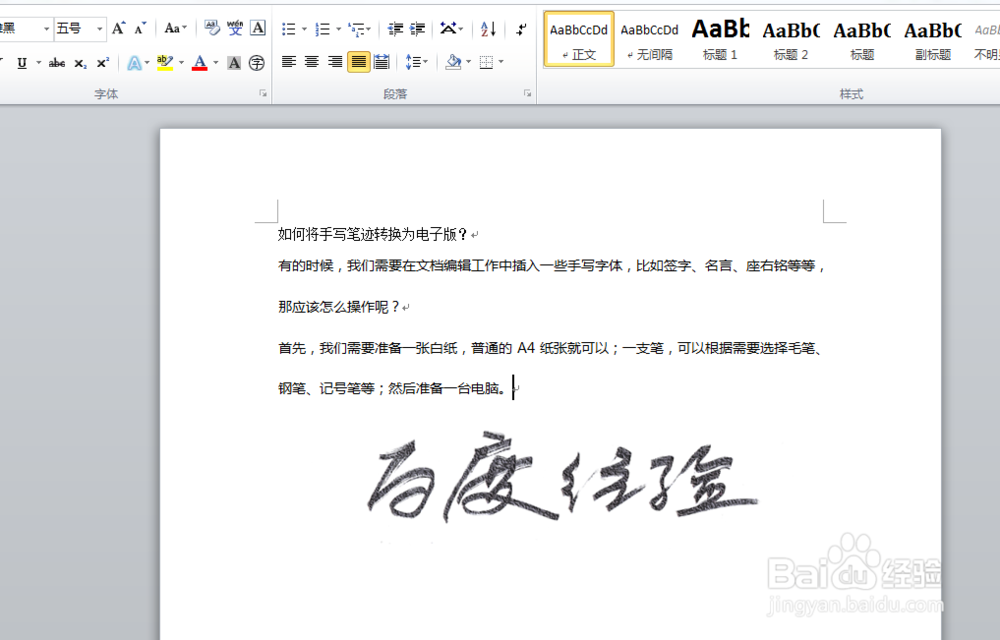The width and height of the screenshot is (1000, 640).
Task: Expand font color dropdown arrow
Action: coord(216,62)
